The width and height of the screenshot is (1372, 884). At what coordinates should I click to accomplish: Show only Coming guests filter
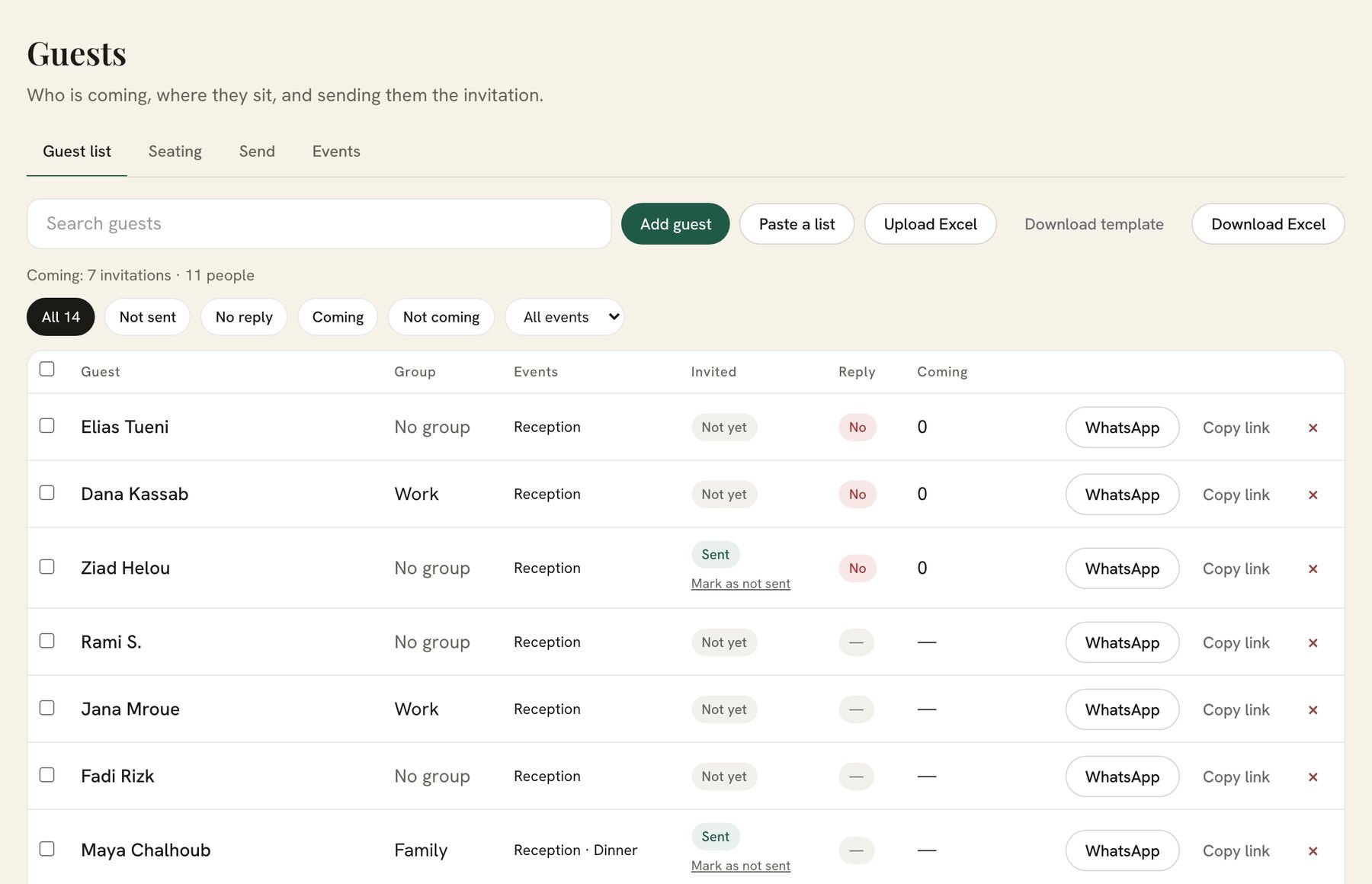pyautogui.click(x=338, y=317)
